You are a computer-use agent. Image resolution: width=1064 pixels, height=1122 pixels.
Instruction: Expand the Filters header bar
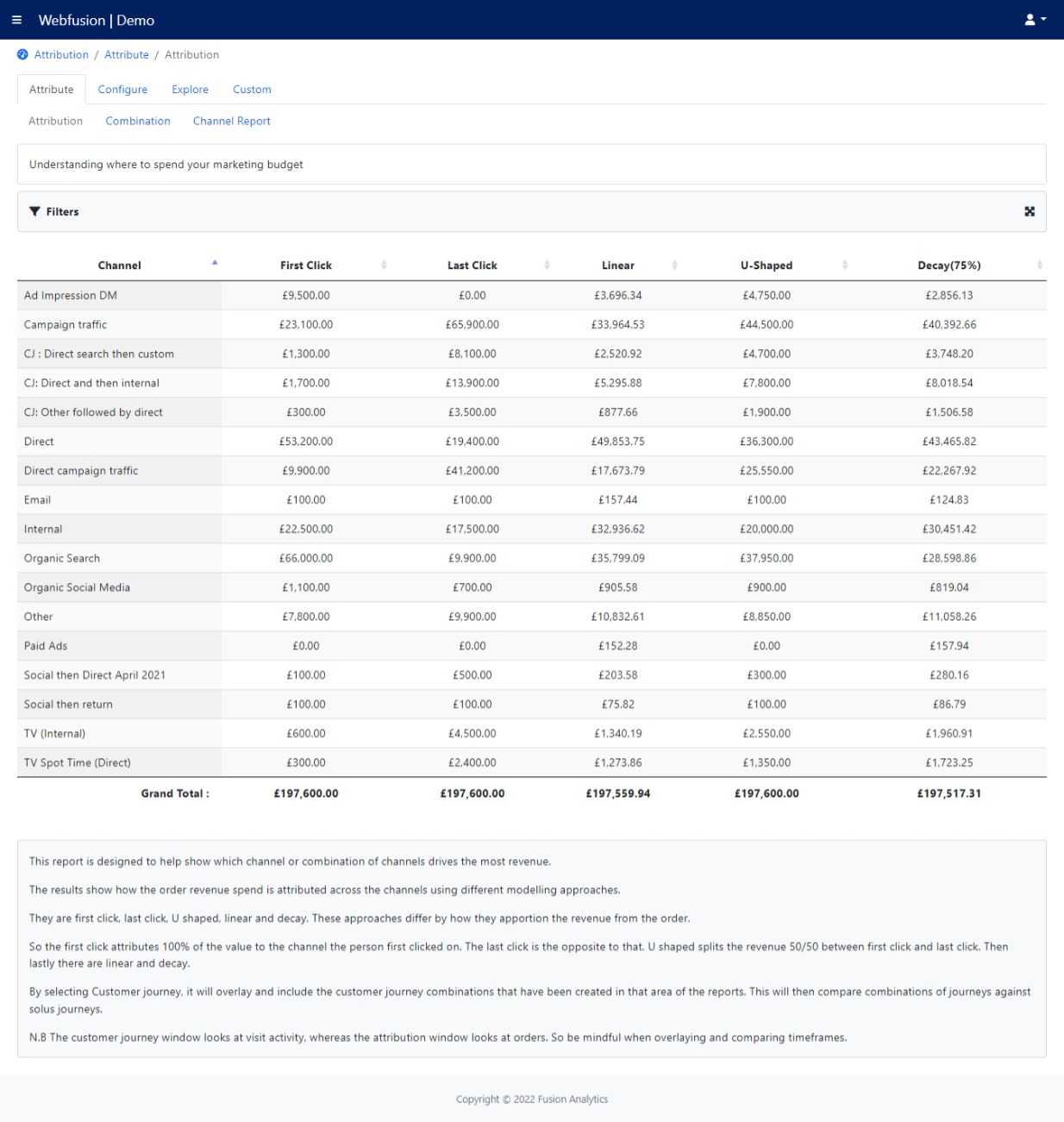click(532, 211)
